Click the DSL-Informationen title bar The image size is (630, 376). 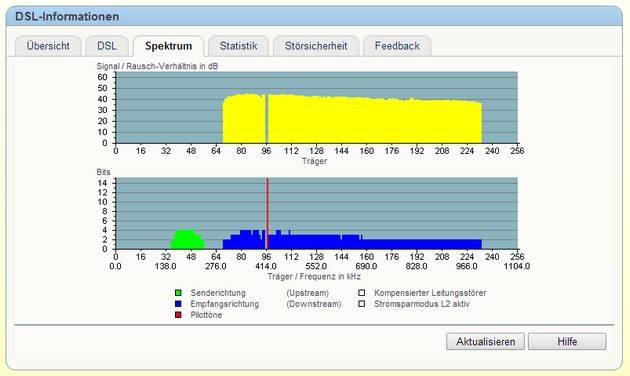314,16
